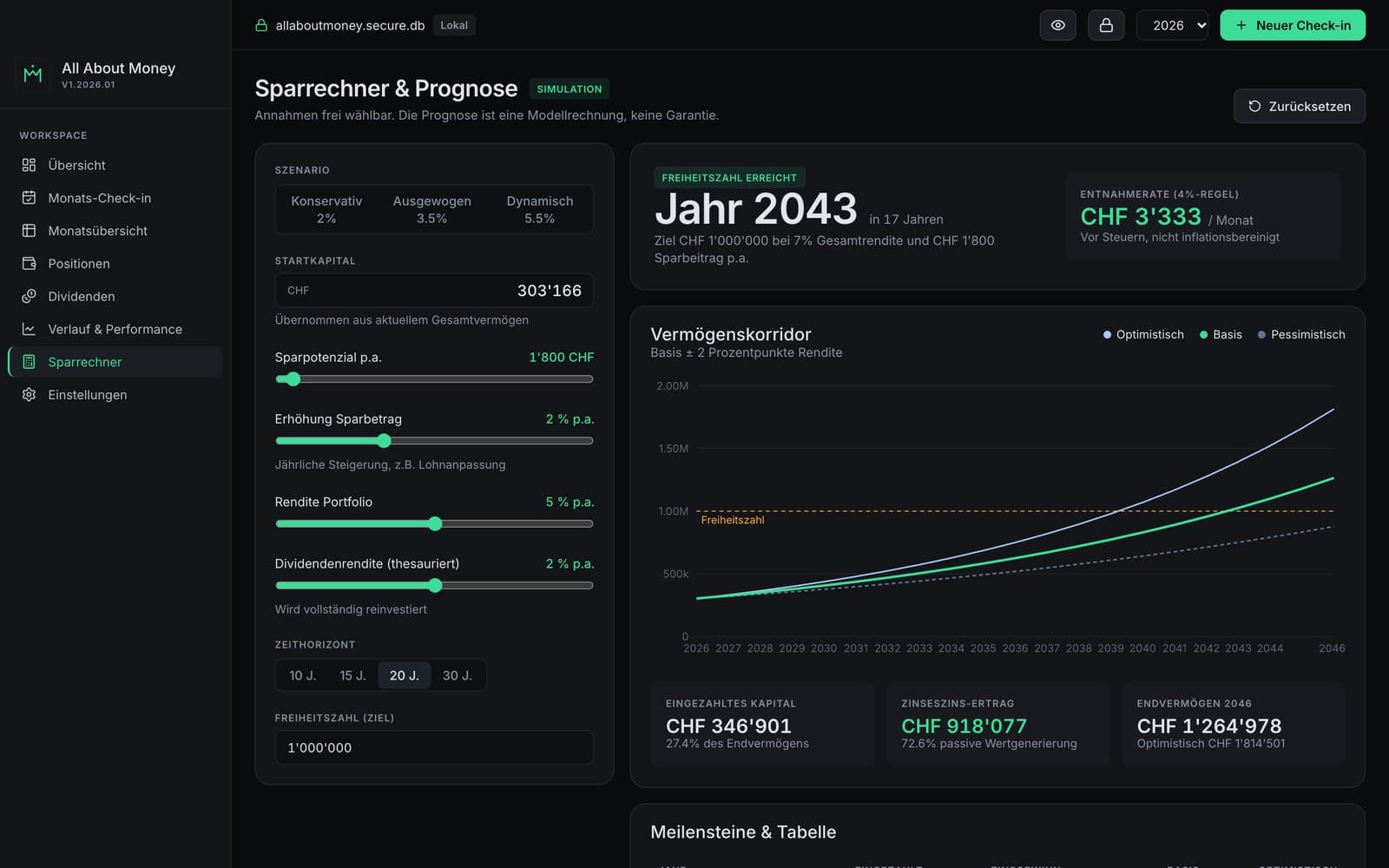Choose the 30 J. time horizon
Image resolution: width=1389 pixels, height=868 pixels.
point(457,675)
